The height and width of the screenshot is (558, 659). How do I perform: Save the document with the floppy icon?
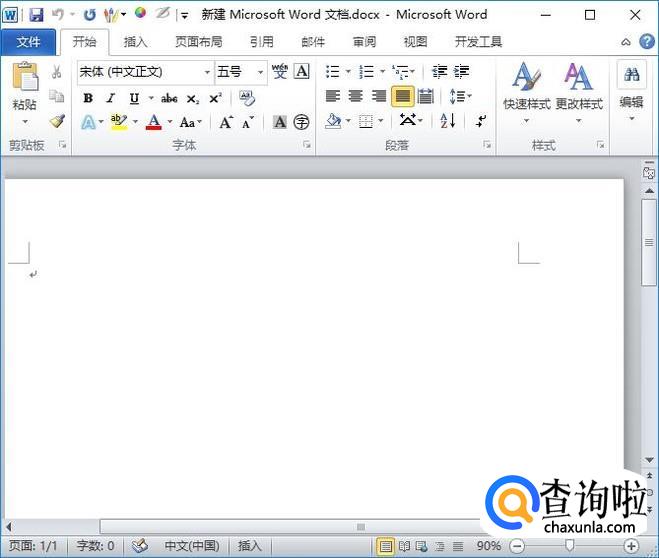pos(36,15)
